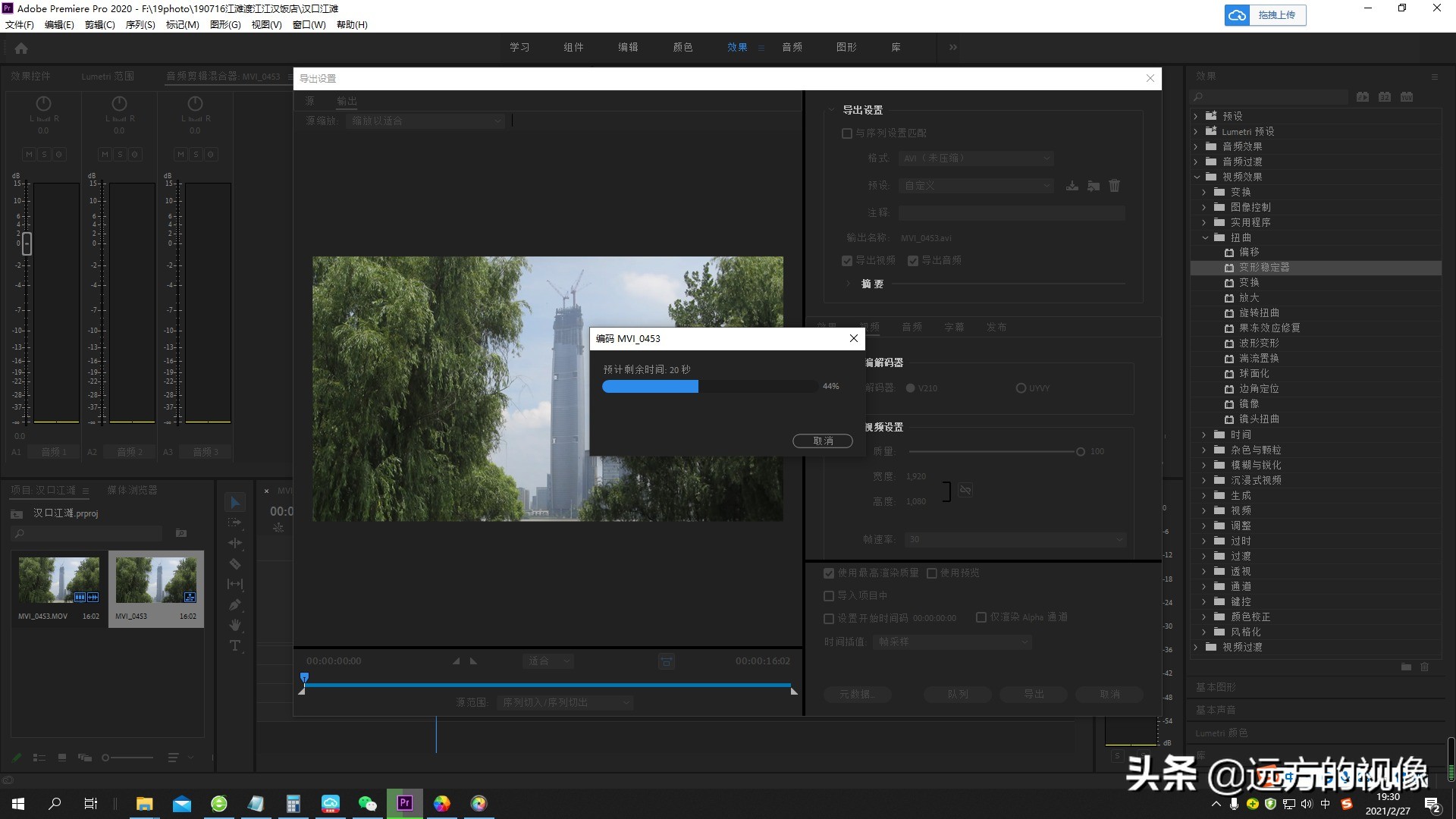Click the Windows Start button
1456x819 pixels.
18,803
